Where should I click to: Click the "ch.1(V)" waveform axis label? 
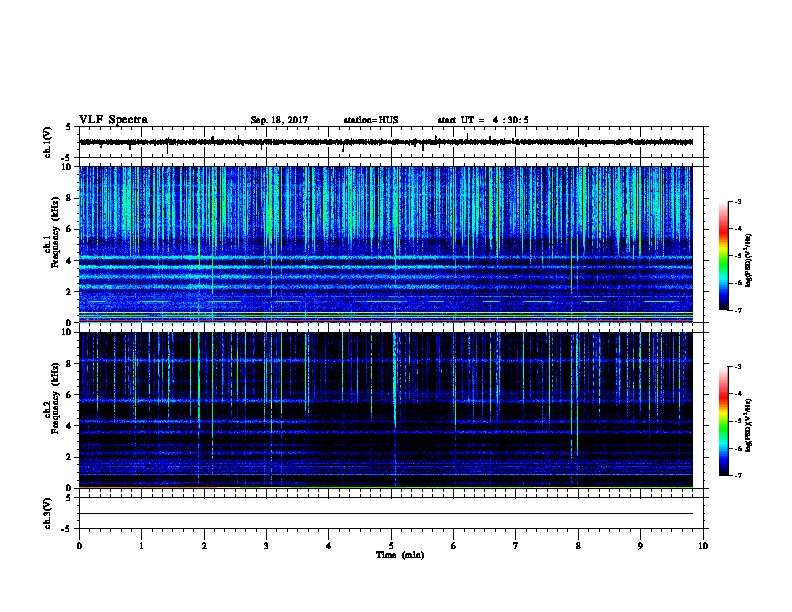coord(47,142)
